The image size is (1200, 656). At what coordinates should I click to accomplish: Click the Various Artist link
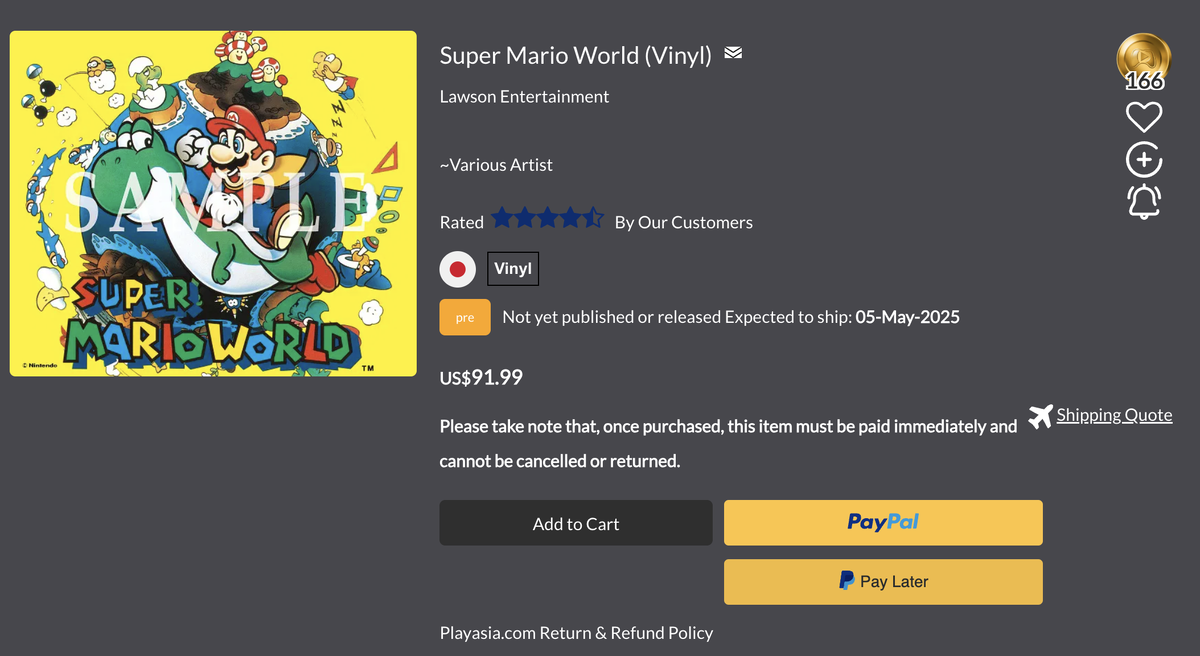click(x=496, y=165)
